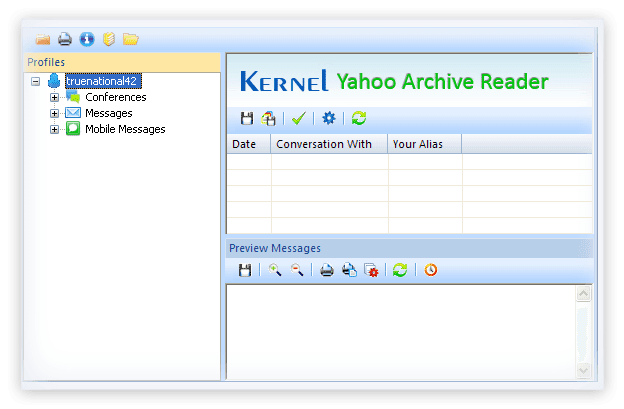Click the Preview Messages panel header

(x=409, y=248)
